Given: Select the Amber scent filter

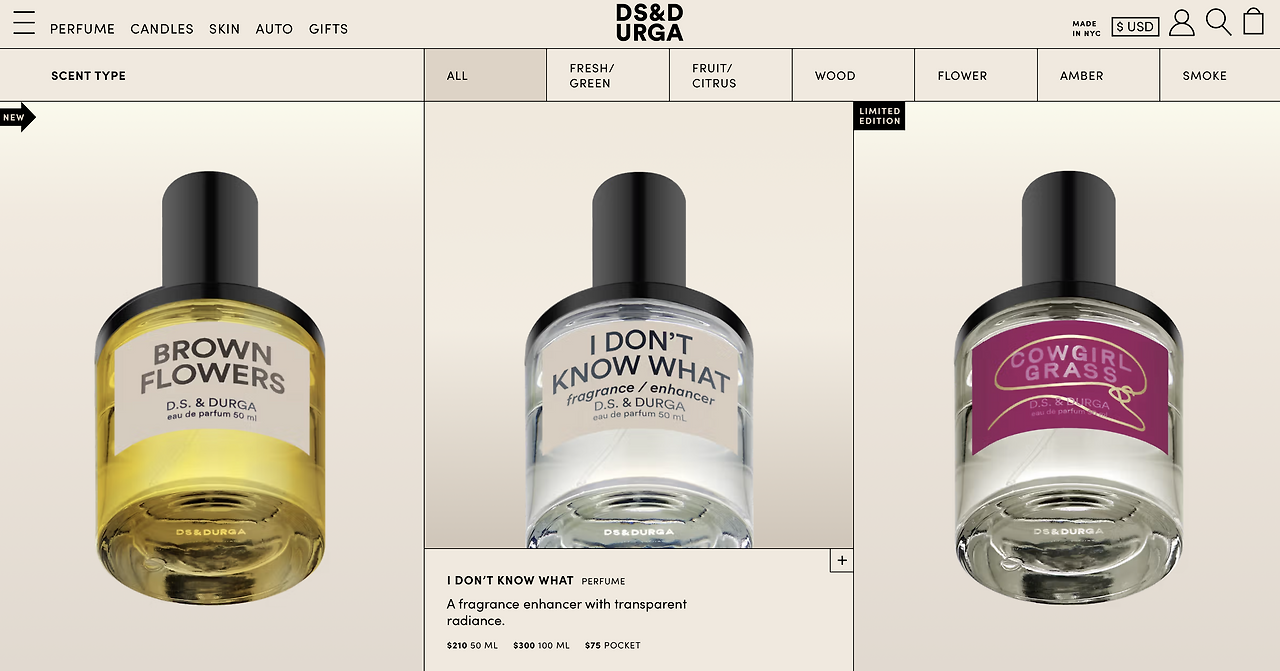Looking at the screenshot, I should [x=1098, y=76].
